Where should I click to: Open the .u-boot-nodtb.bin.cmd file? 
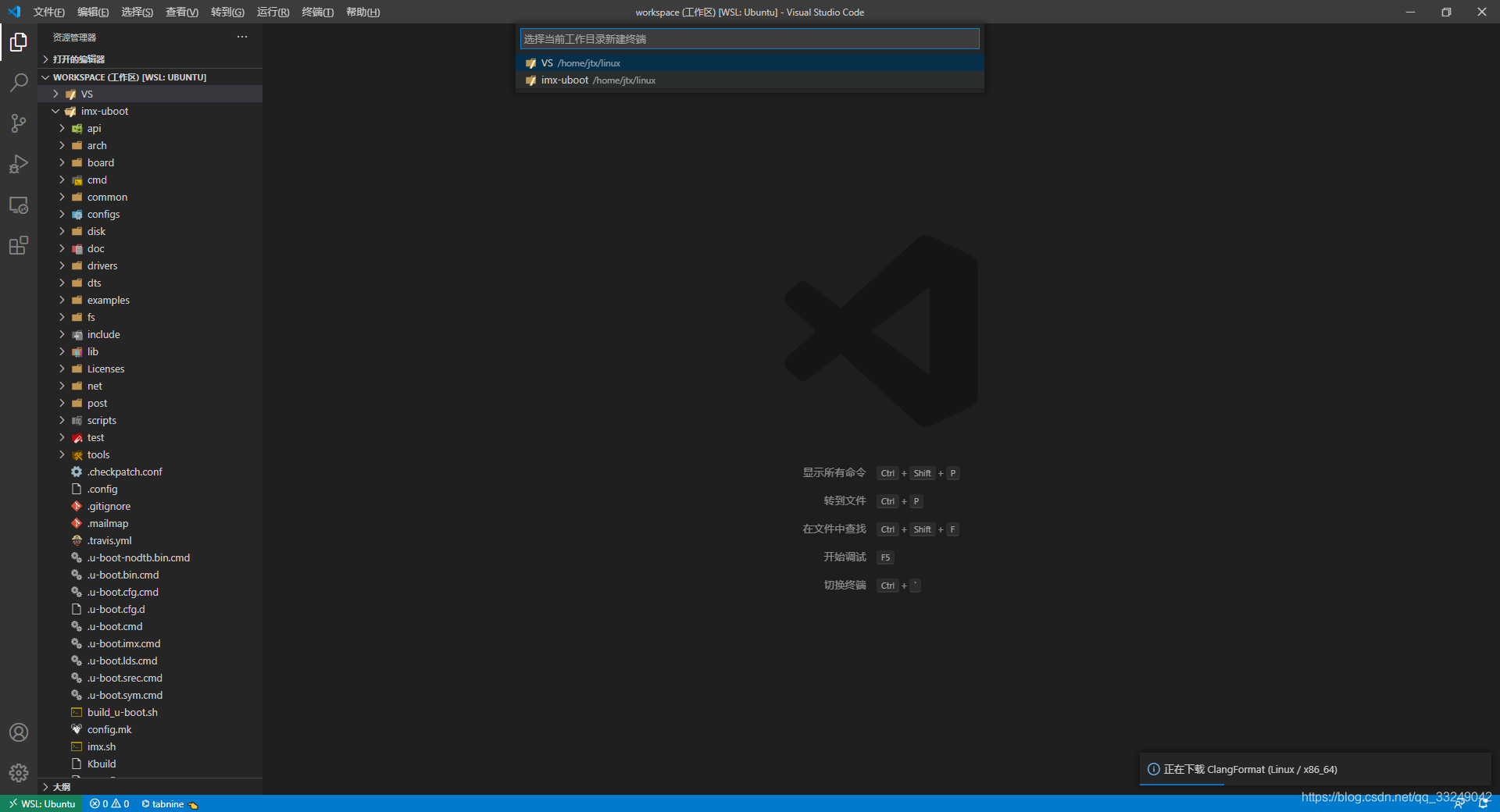[x=150, y=557]
